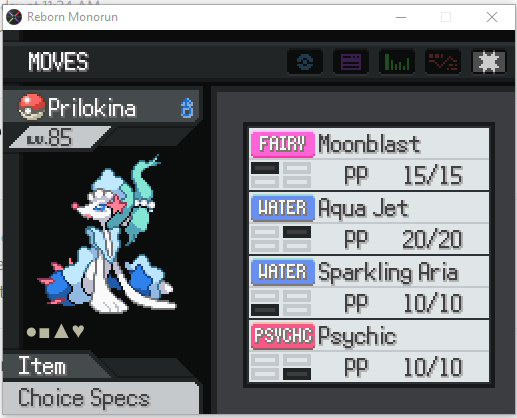
Task: Click the blue gender symbol icon
Action: click(x=187, y=108)
